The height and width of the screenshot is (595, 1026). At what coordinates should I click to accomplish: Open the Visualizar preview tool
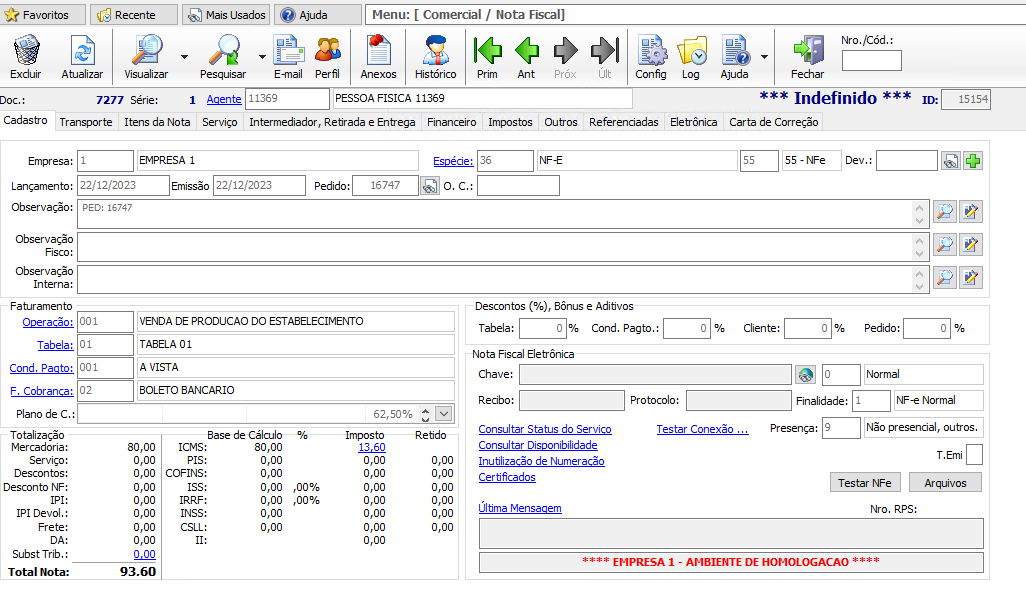pos(147,50)
